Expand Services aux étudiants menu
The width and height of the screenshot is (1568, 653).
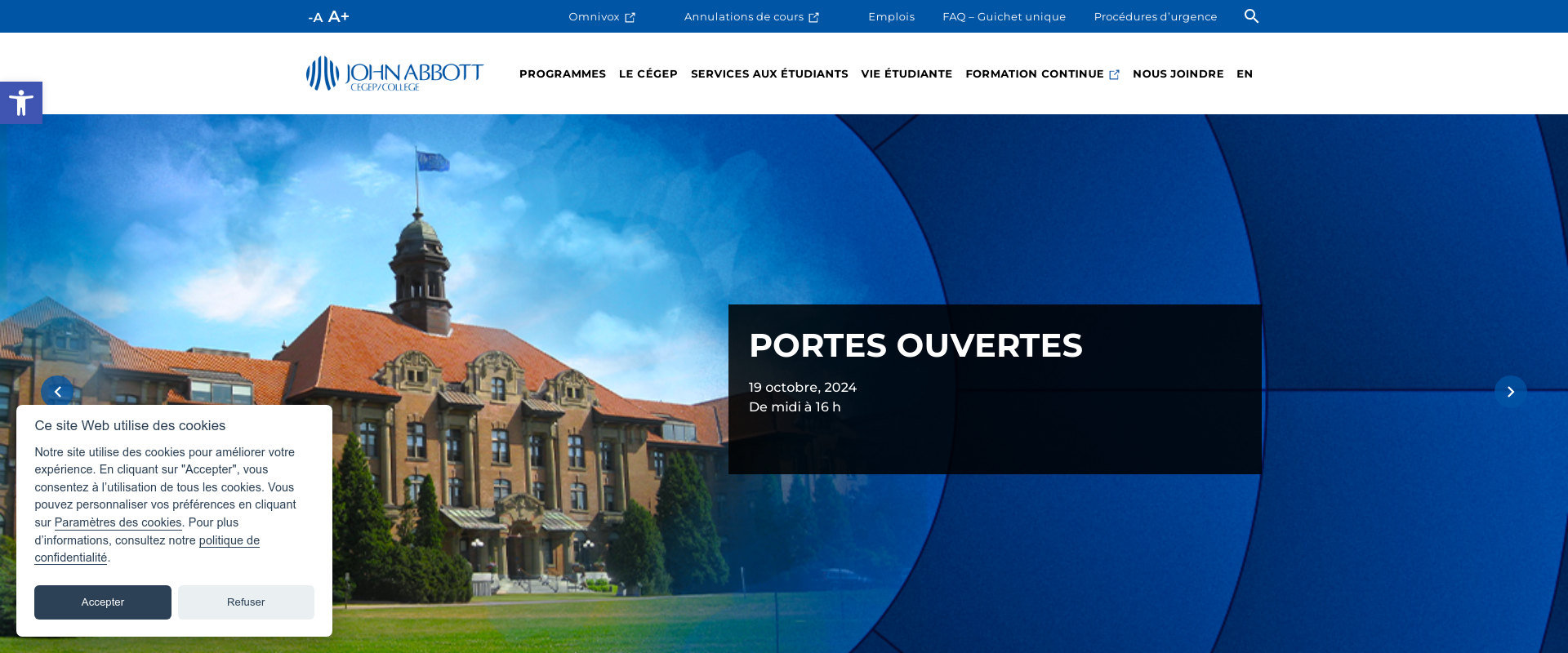tap(768, 73)
